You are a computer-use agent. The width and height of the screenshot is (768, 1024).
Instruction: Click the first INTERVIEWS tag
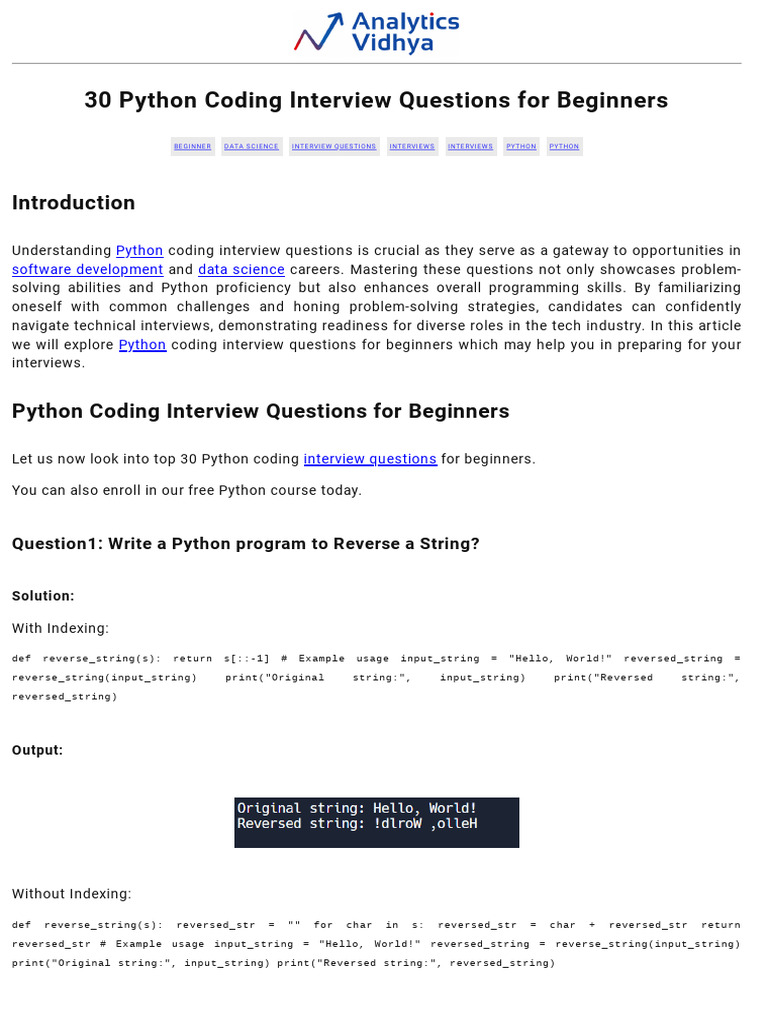click(x=412, y=146)
